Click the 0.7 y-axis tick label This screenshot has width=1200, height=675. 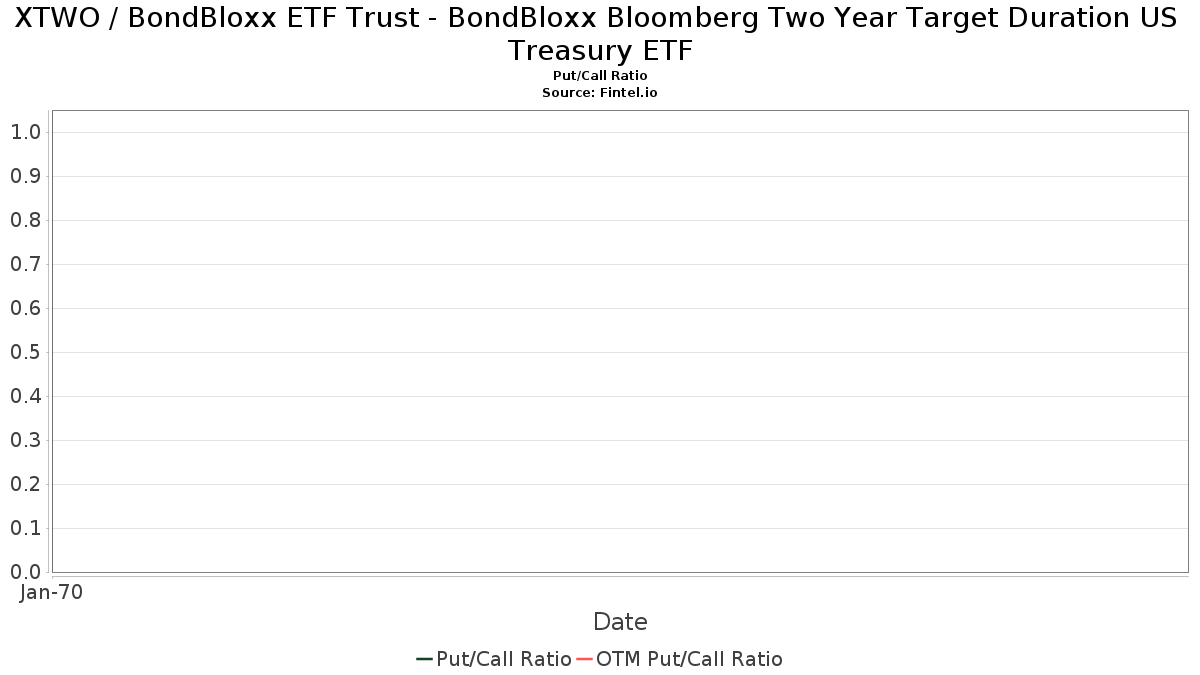coord(25,264)
